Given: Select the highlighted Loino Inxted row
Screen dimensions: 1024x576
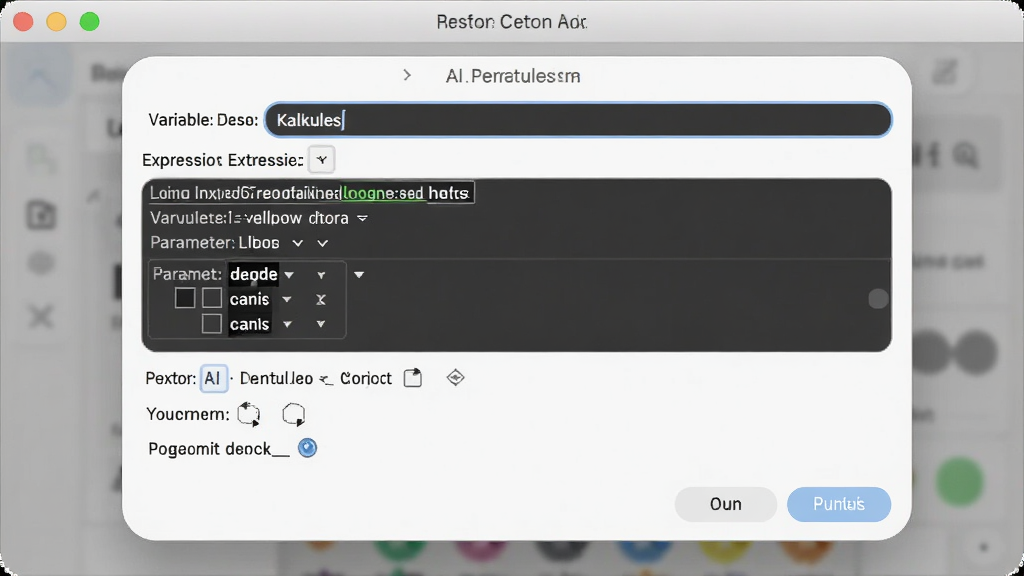Looking at the screenshot, I should (x=312, y=193).
